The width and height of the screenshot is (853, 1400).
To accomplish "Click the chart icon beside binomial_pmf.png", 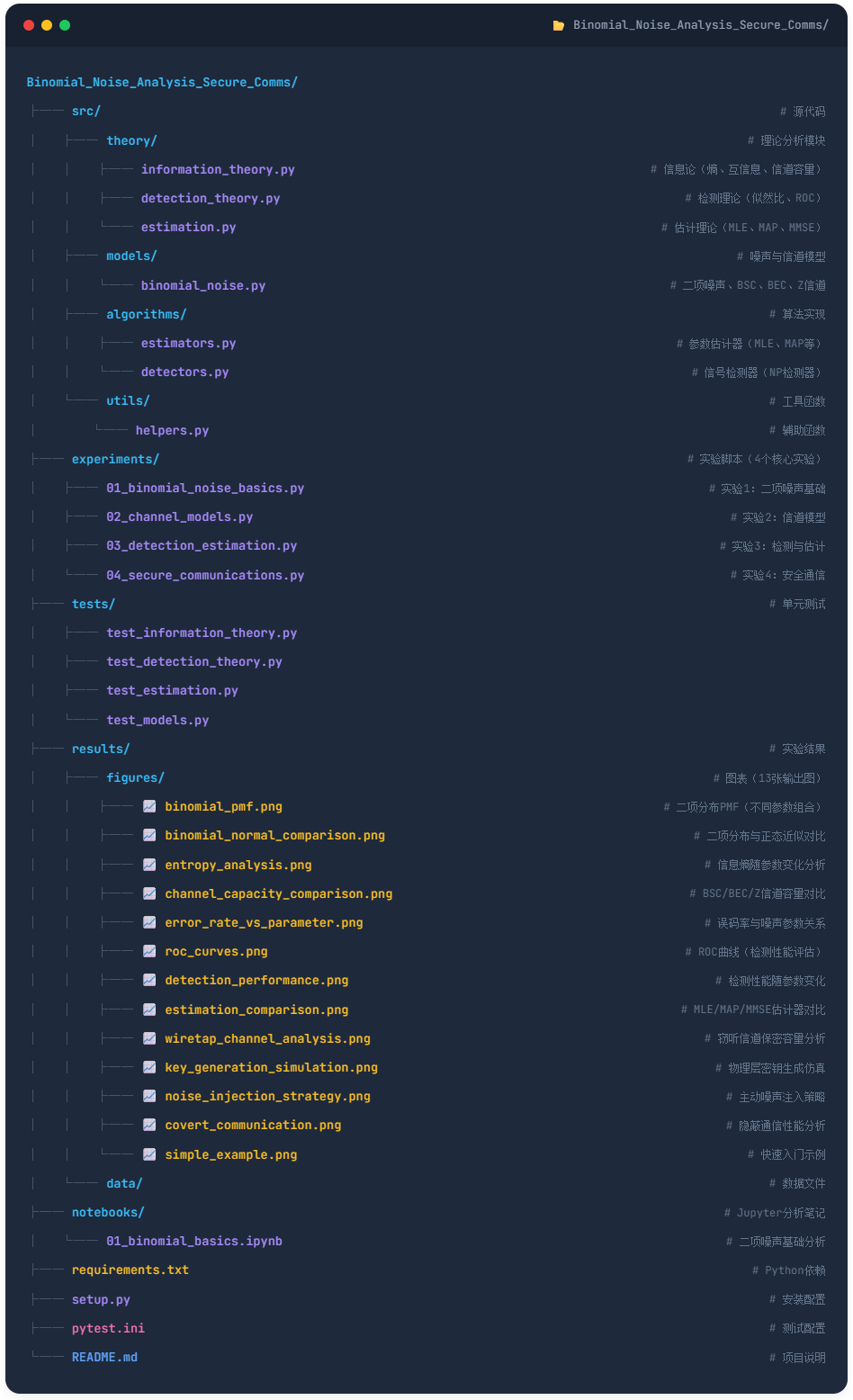I will (x=149, y=807).
